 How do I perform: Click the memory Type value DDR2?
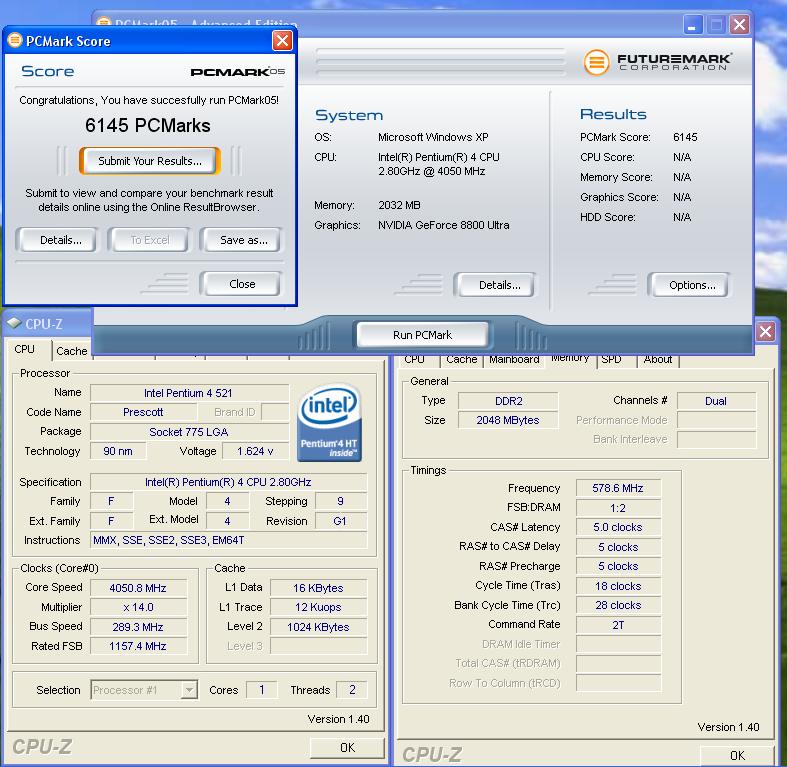pos(508,401)
